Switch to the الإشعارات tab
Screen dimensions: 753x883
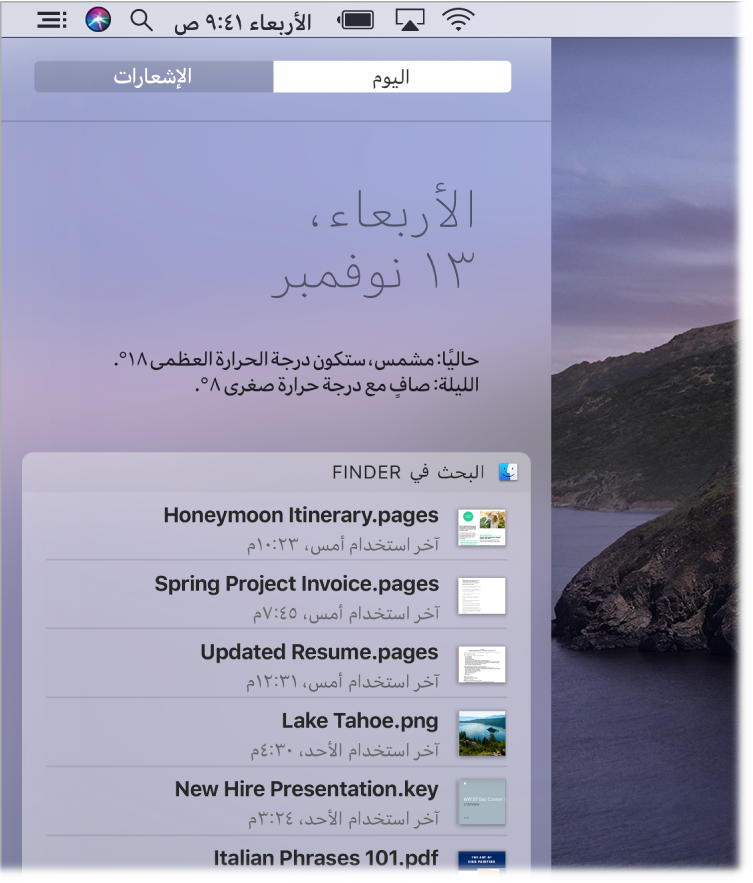pyautogui.click(x=154, y=77)
